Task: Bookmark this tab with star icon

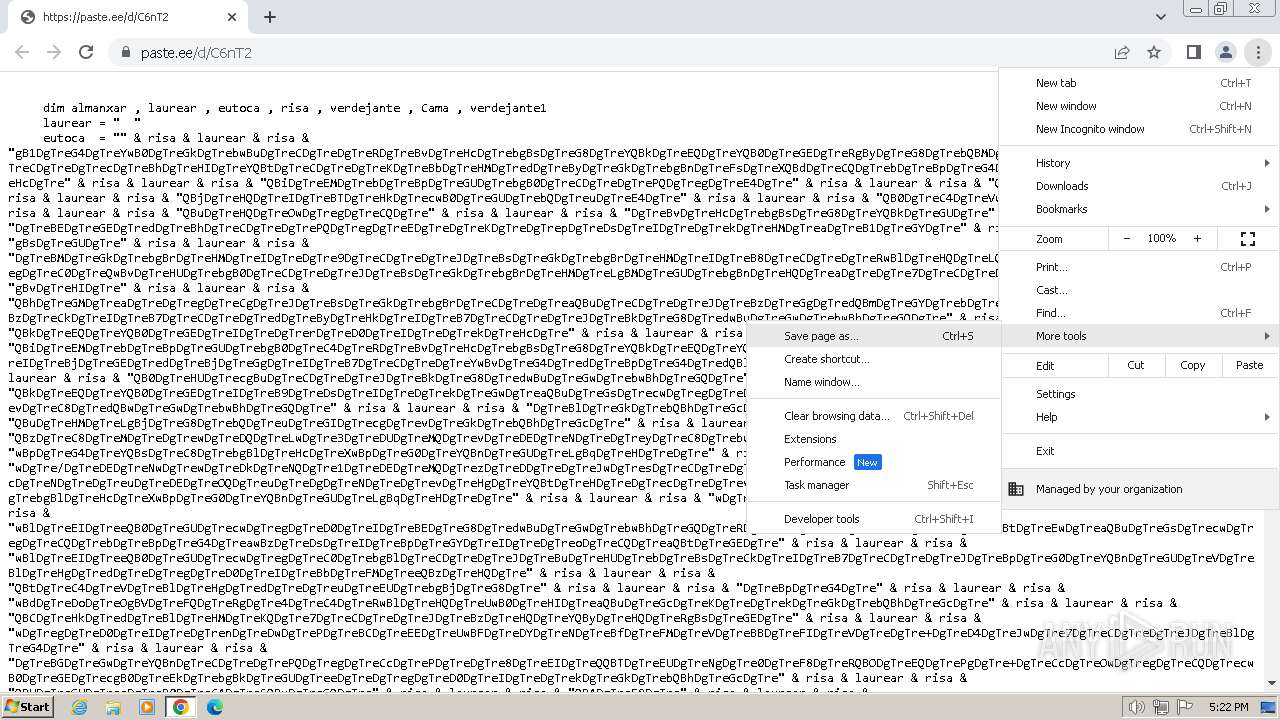Action: point(1154,52)
